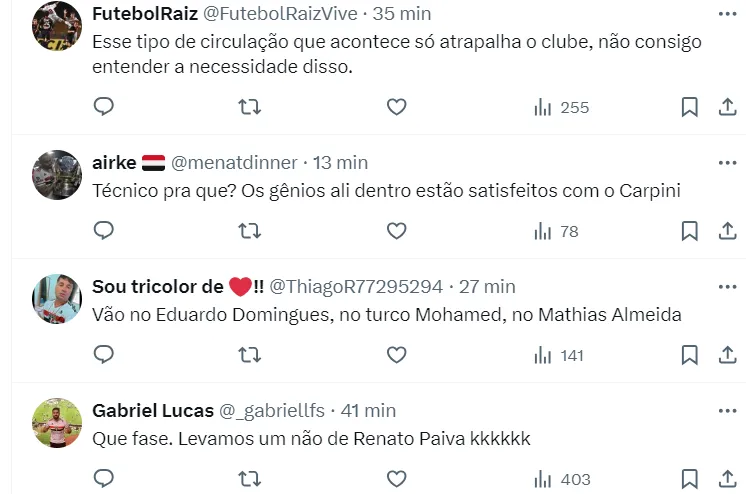The height and width of the screenshot is (494, 746).
Task: Open more options on airke's tweet
Action: 728,162
